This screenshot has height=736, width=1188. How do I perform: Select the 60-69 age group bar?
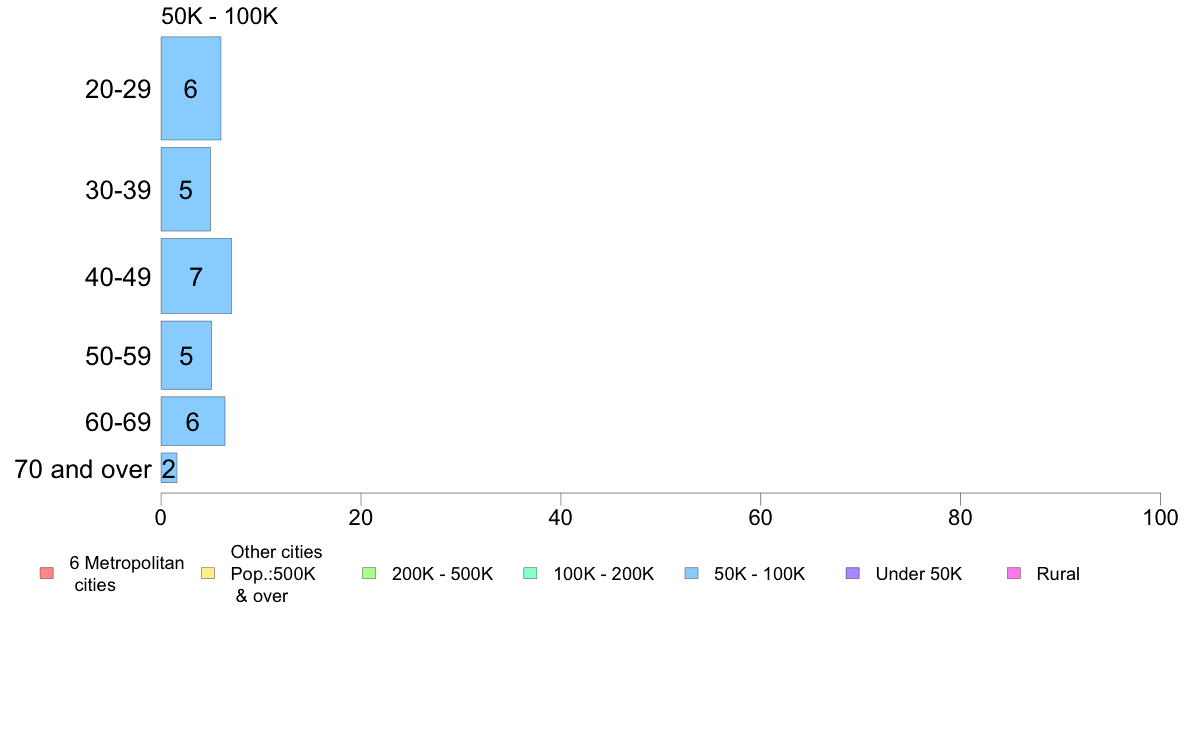click(193, 421)
